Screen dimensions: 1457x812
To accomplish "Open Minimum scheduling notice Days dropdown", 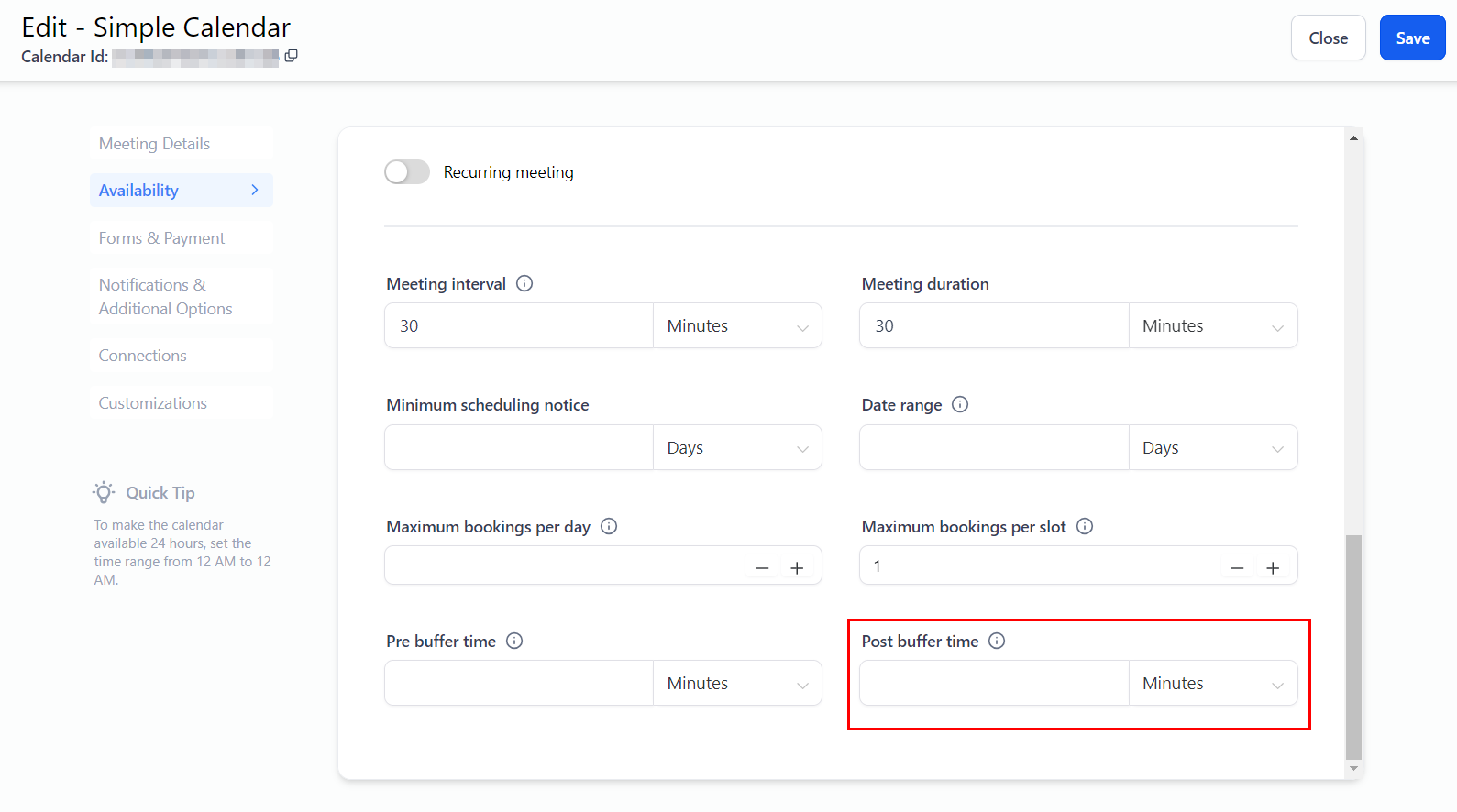I will [x=737, y=447].
